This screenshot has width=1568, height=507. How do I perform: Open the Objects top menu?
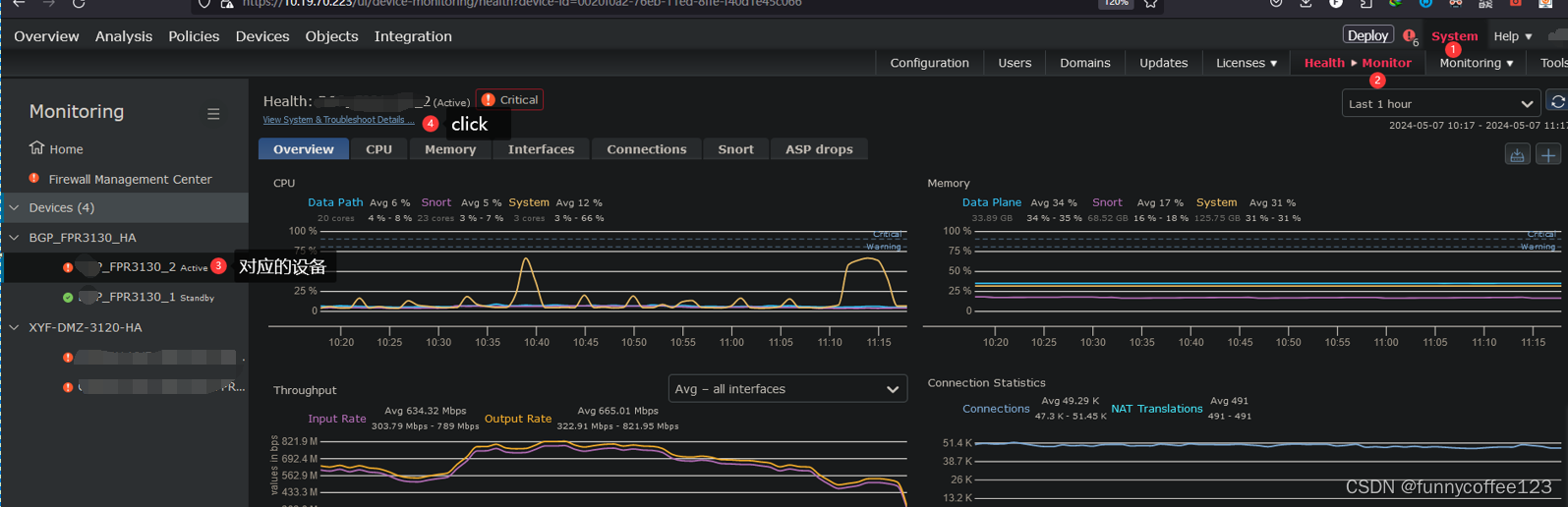coord(332,36)
